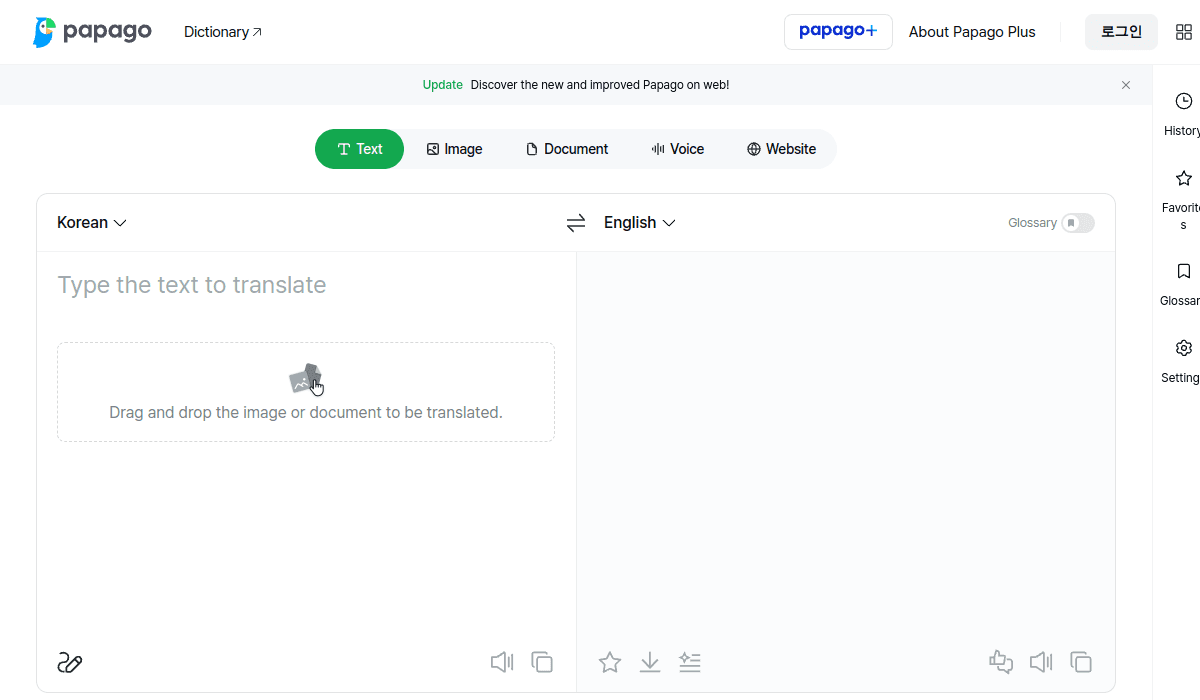Switch to the Image tab

(454, 149)
